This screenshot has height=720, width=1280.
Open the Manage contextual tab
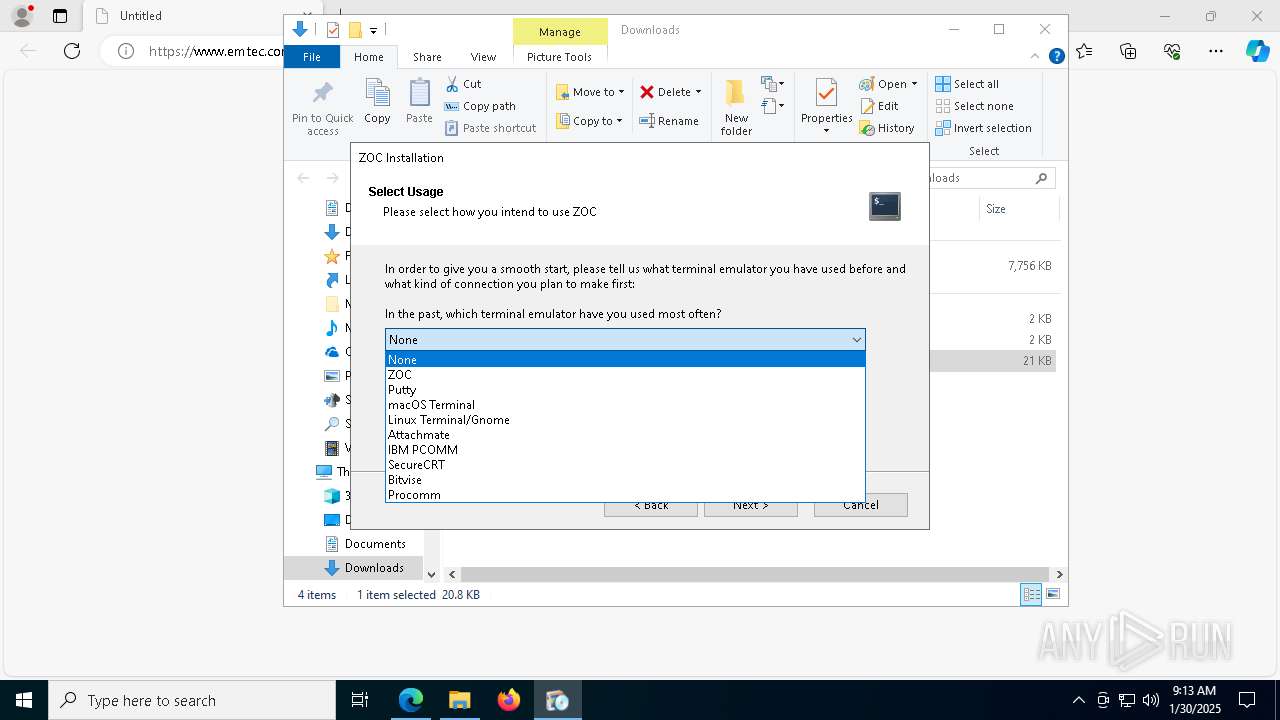(559, 32)
